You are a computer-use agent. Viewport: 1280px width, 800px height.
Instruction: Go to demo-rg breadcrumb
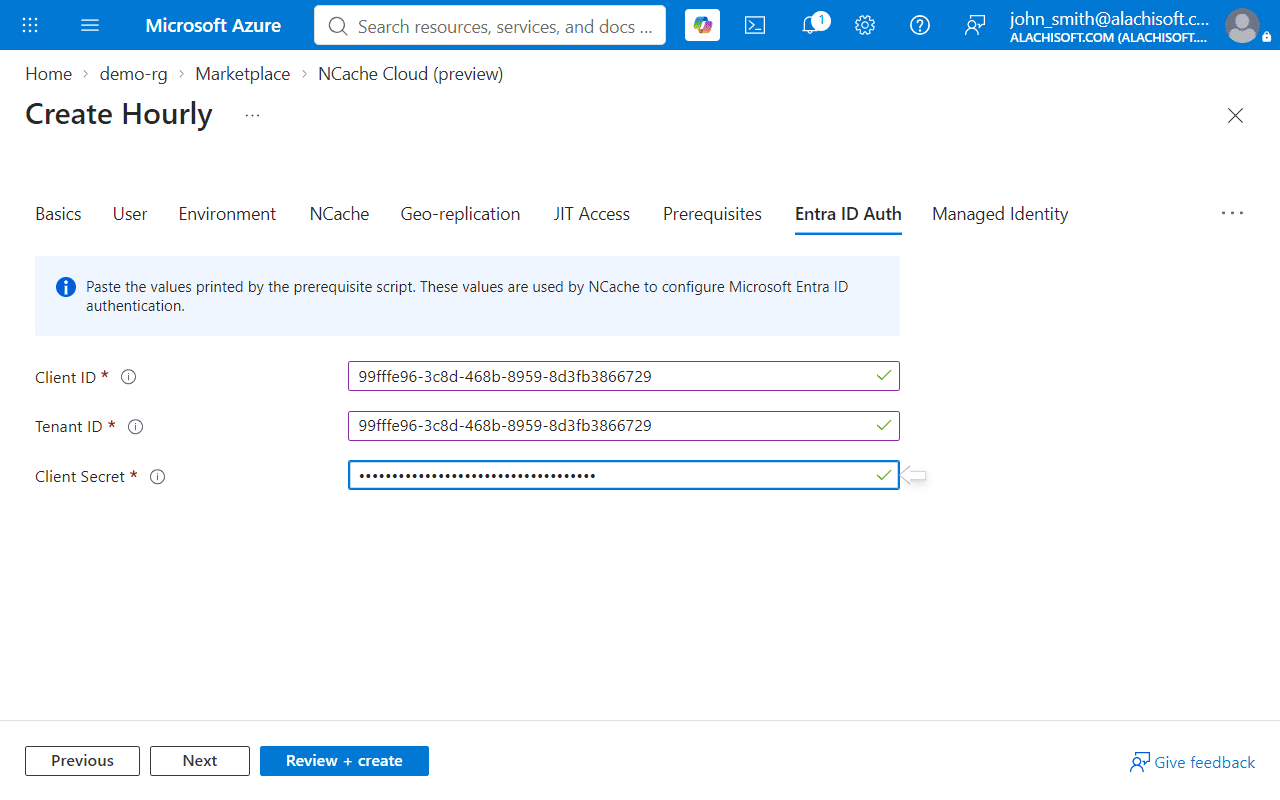tap(133, 74)
